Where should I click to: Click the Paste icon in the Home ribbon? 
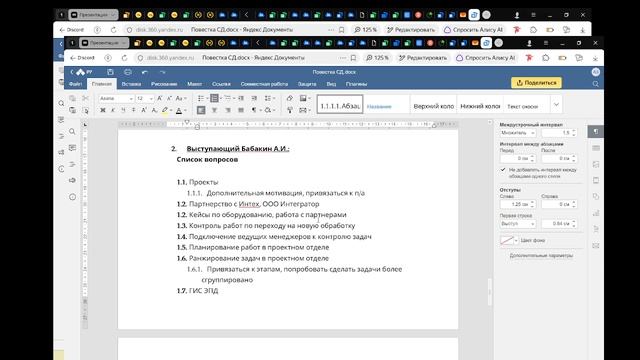[x=72, y=110]
